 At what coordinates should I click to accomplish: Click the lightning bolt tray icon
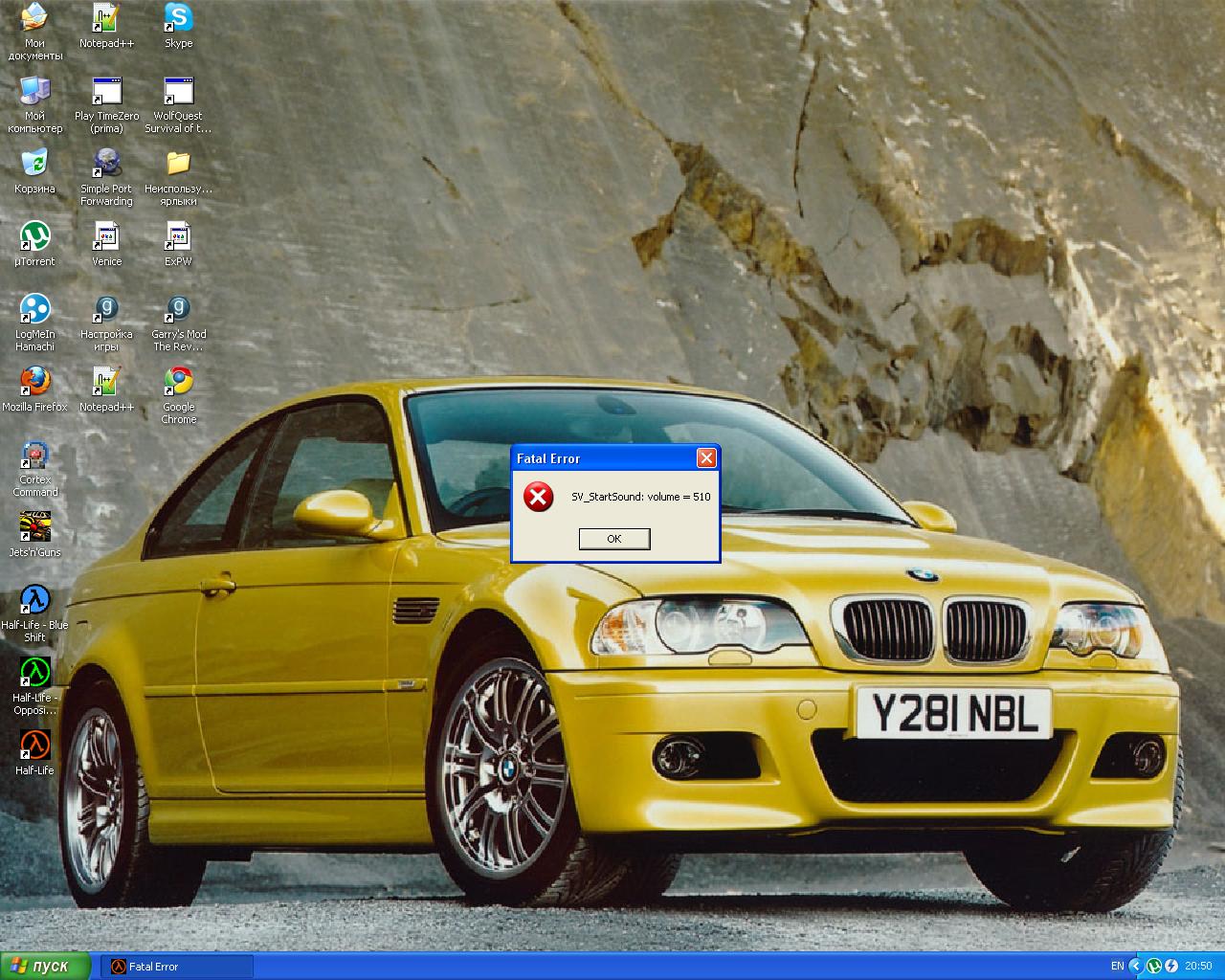point(1171,966)
